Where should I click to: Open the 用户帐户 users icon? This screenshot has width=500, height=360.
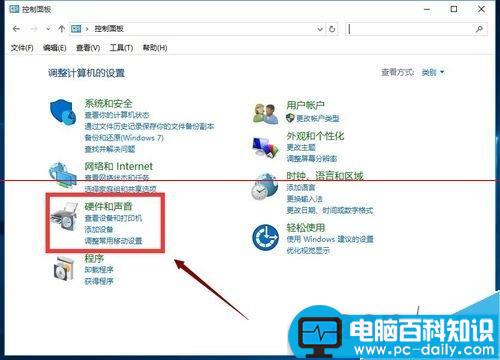pos(265,114)
